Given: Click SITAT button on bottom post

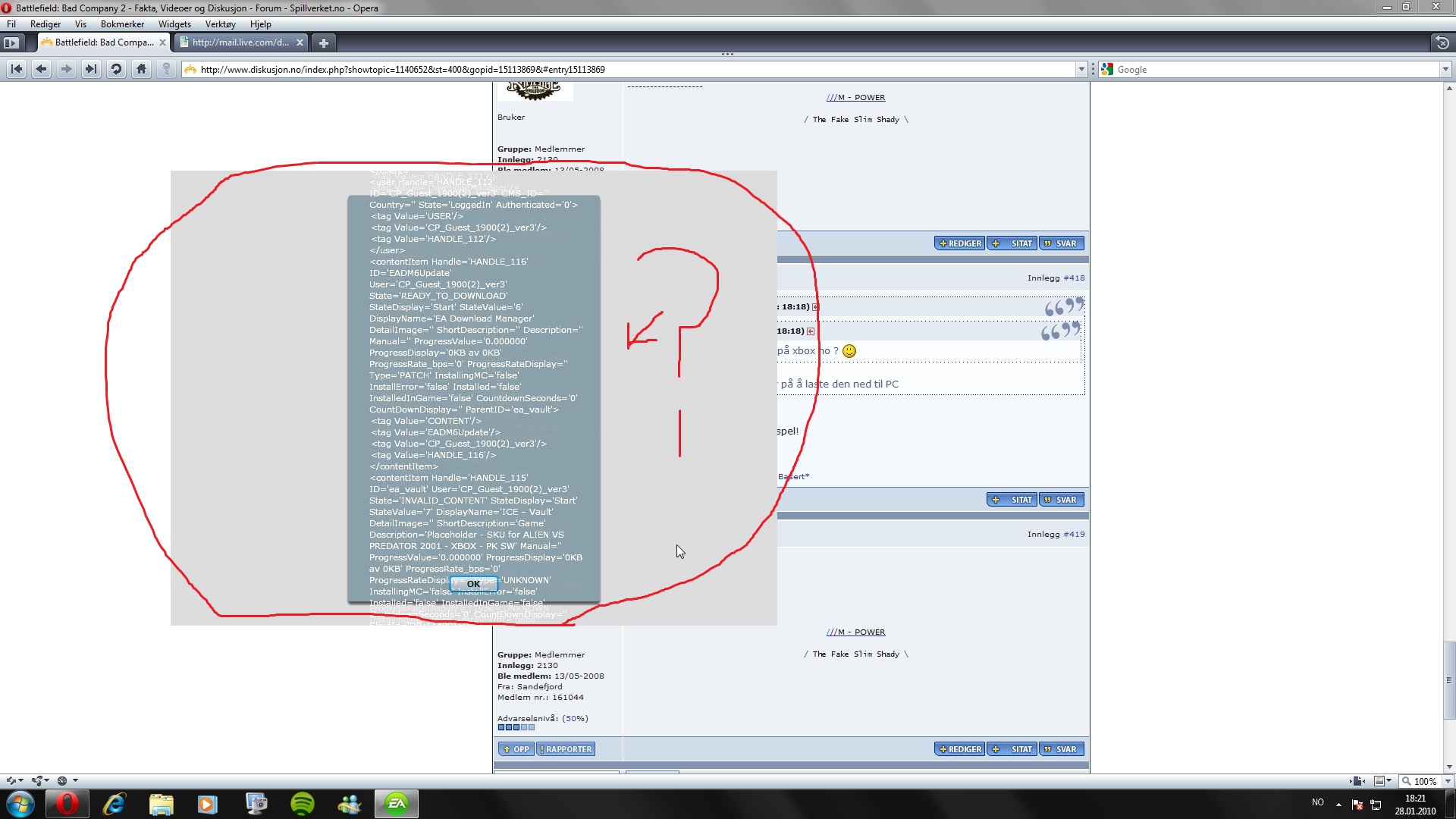Looking at the screenshot, I should pos(1012,749).
